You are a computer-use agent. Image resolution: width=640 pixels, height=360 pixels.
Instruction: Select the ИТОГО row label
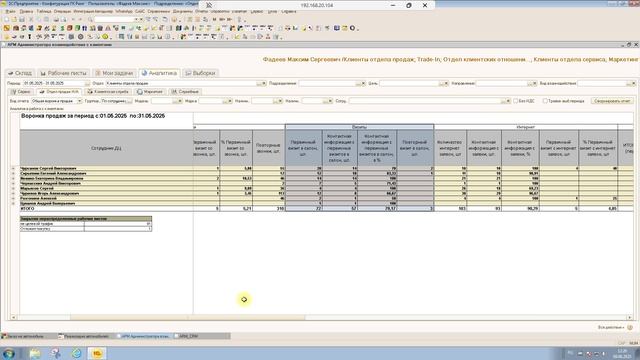(28, 209)
